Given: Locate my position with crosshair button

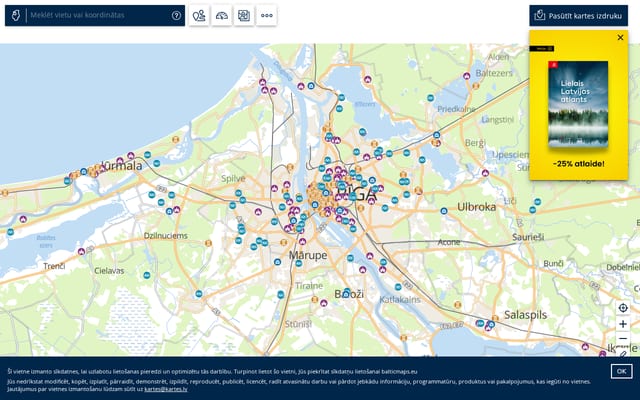Looking at the screenshot, I should (623, 308).
